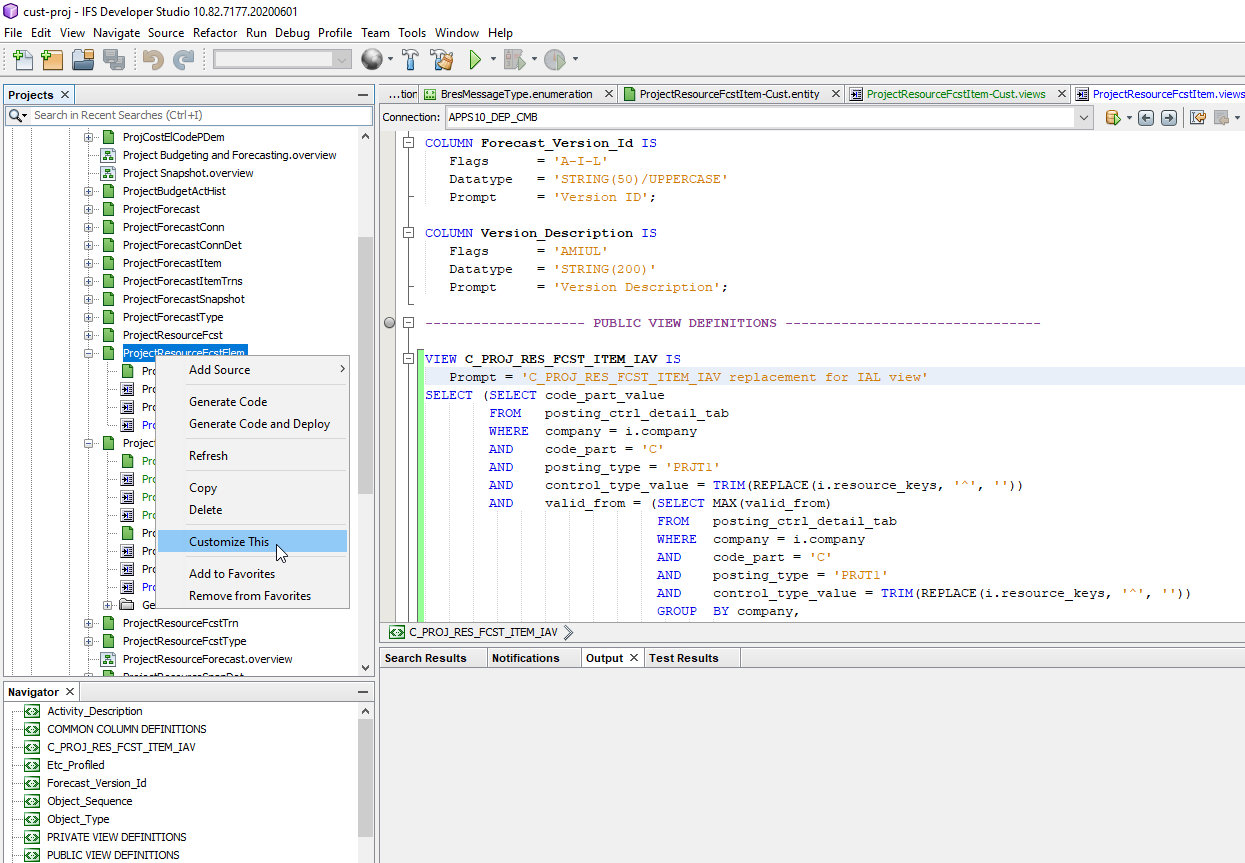Open the Connection dropdown list
Viewport: 1245px width, 863px height.
coord(1084,118)
